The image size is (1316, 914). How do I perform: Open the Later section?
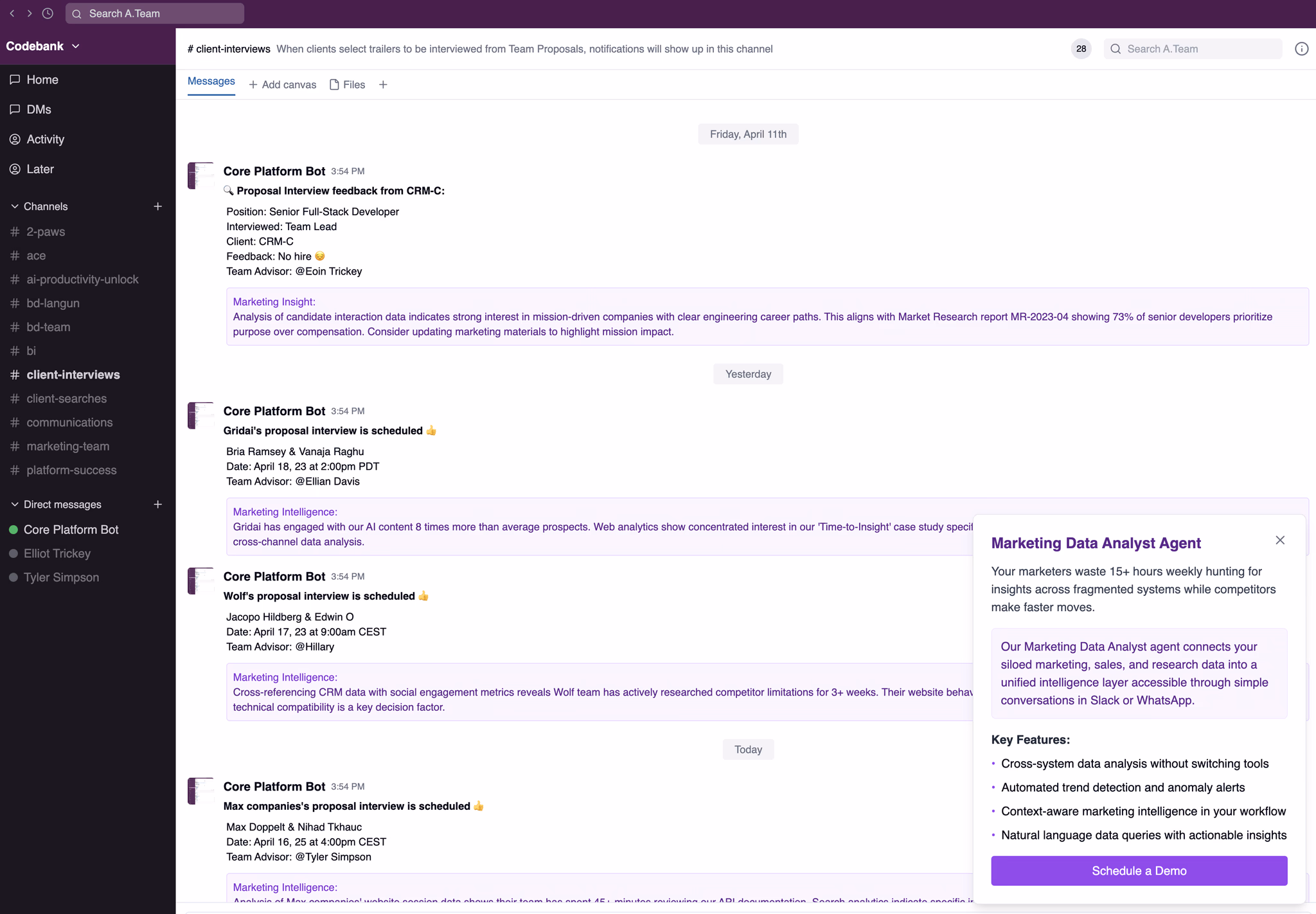[39, 168]
